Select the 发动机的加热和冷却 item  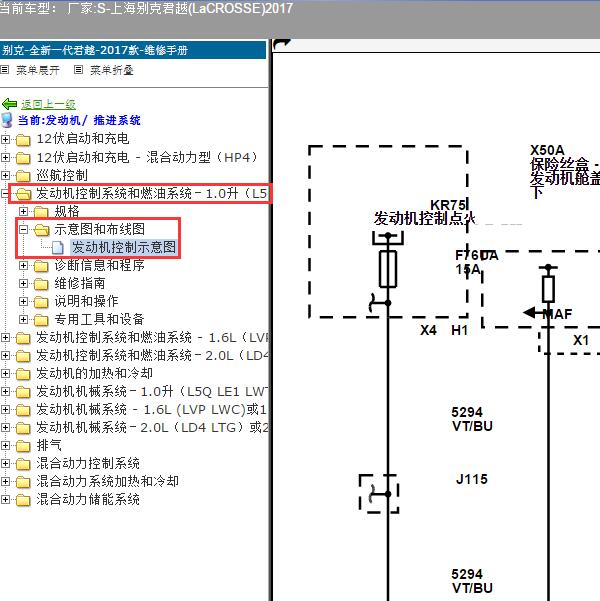pos(94,373)
